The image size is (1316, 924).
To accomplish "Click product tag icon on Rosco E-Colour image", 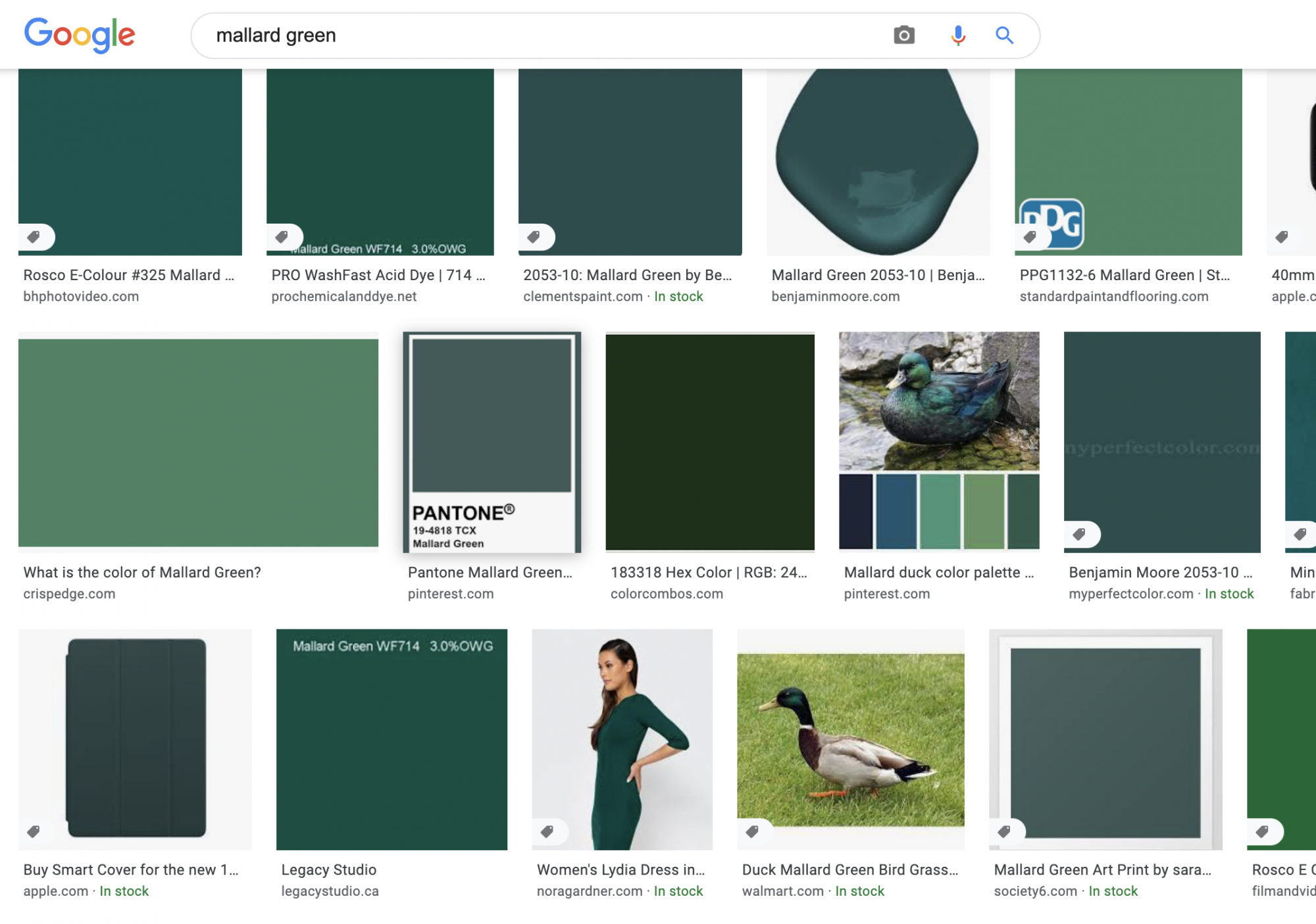I will (x=34, y=237).
